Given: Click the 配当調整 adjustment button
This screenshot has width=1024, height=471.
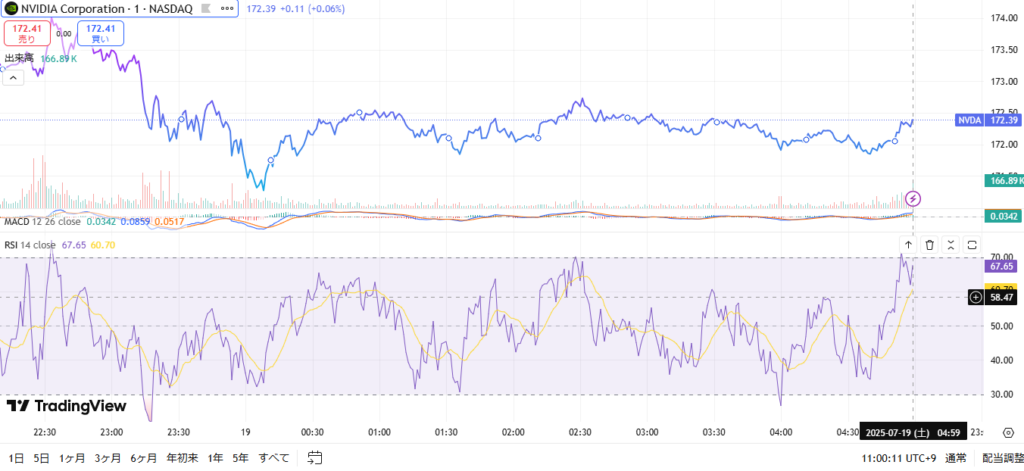Looking at the screenshot, I should (x=1002, y=458).
